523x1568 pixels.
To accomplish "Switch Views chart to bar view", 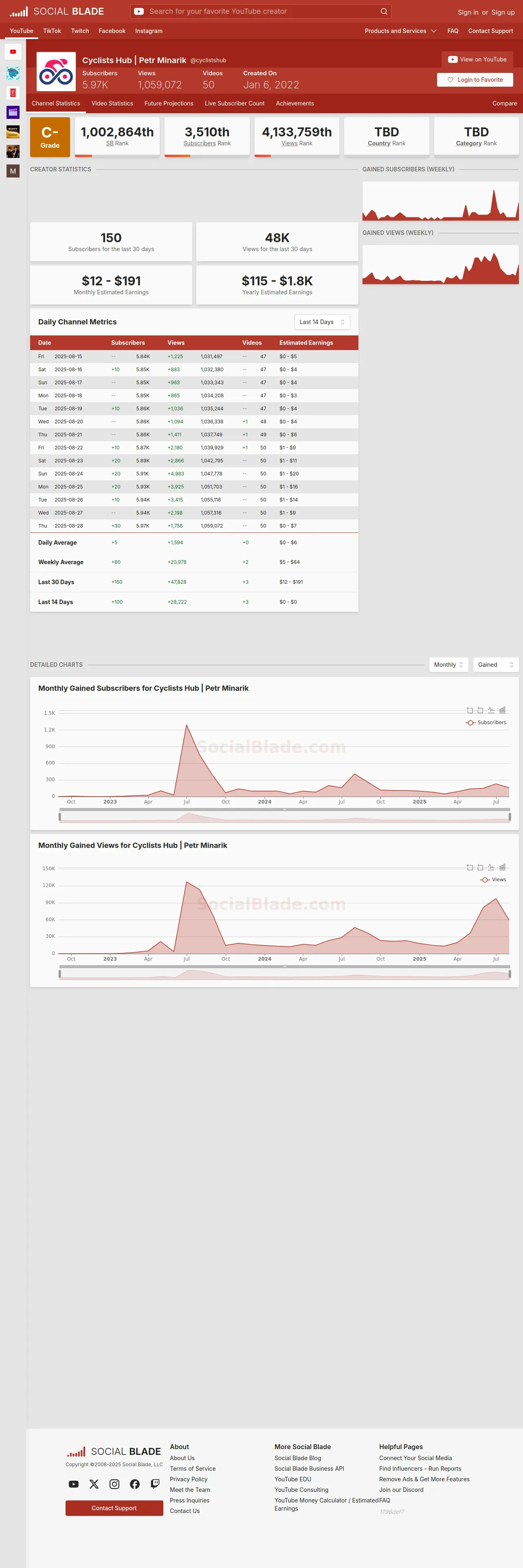I will pos(502,867).
